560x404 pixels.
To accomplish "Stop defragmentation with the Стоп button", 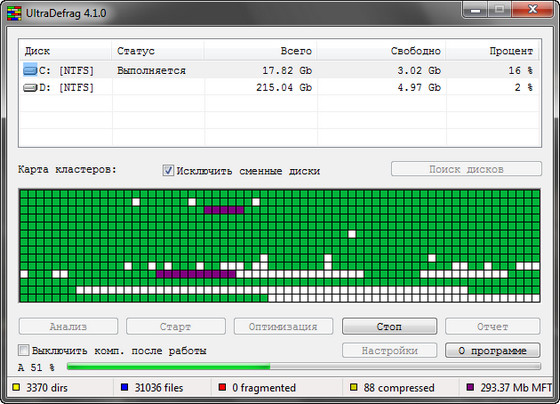I will click(x=389, y=326).
